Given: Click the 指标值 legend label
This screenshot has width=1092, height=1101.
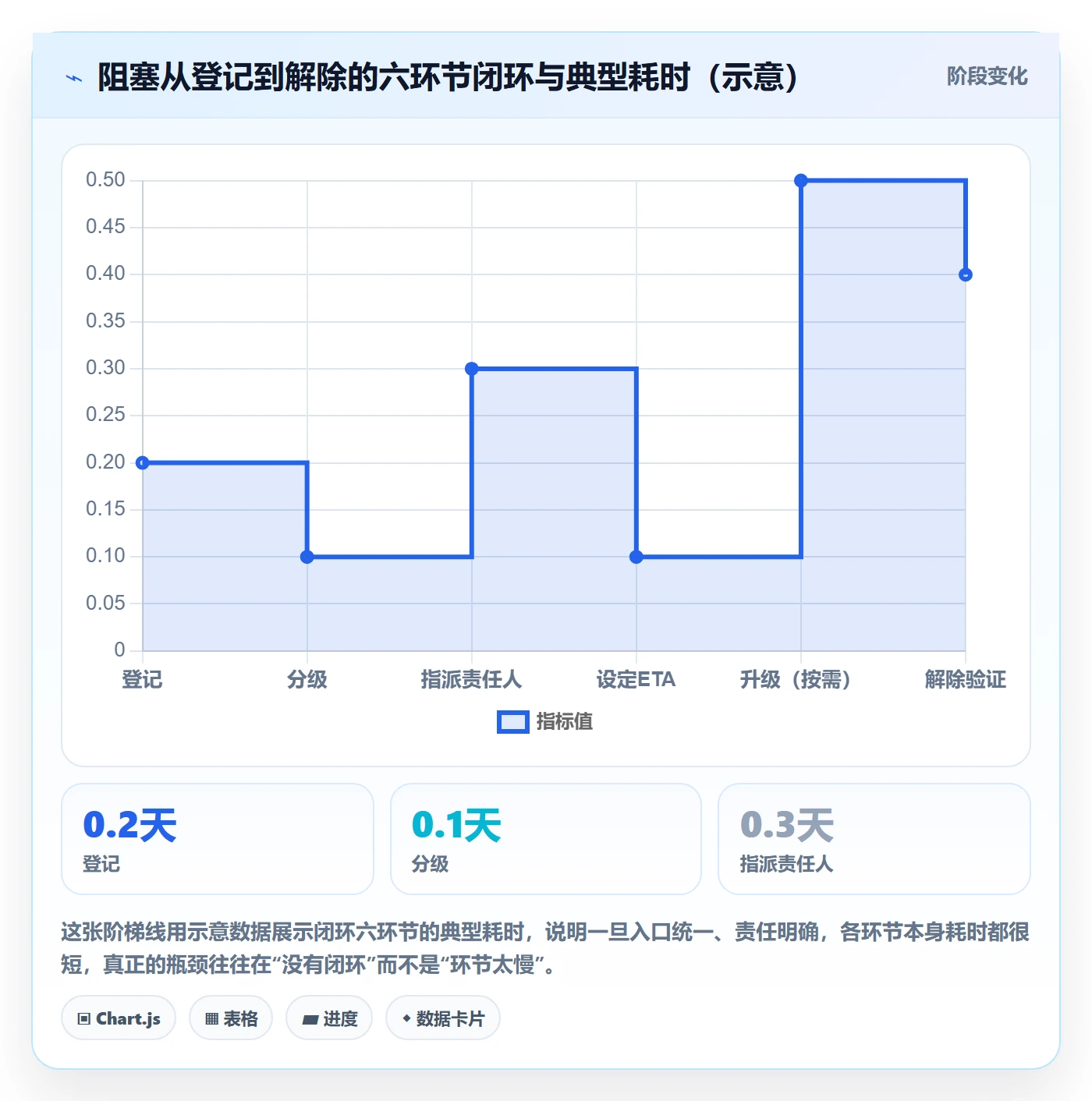Looking at the screenshot, I should (x=565, y=722).
